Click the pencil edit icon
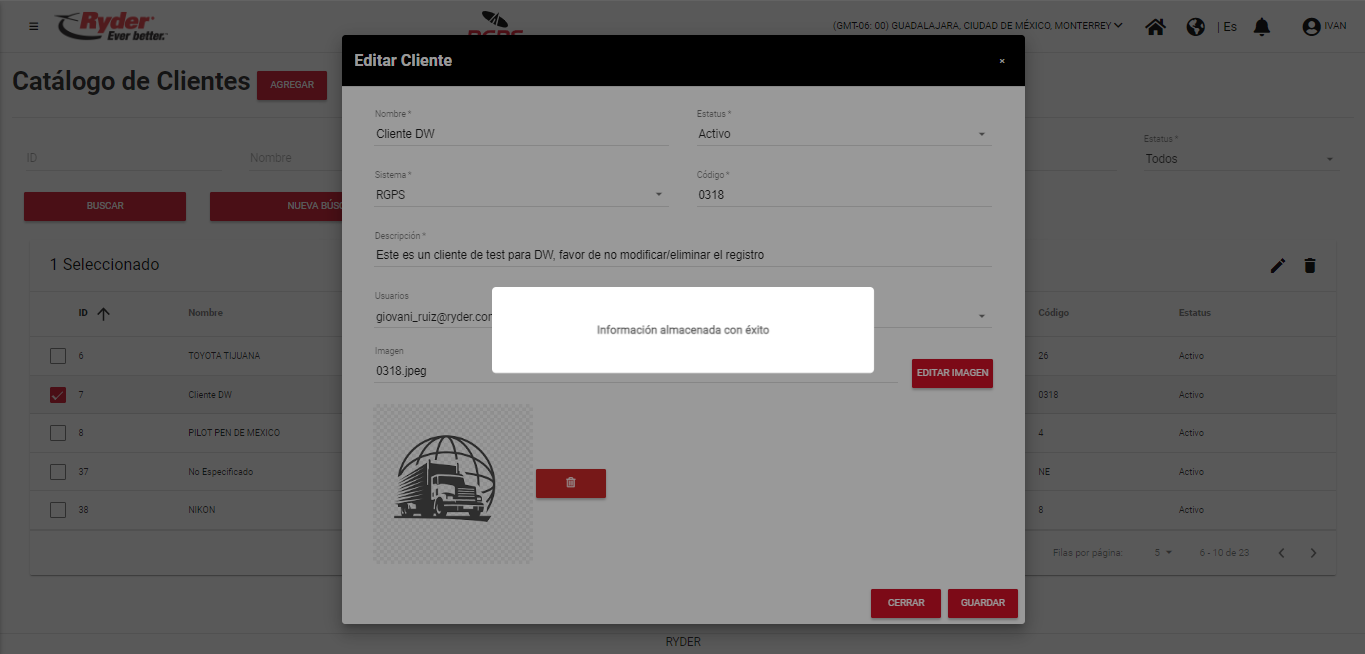Screen dimensions: 1365x654 point(1277,265)
